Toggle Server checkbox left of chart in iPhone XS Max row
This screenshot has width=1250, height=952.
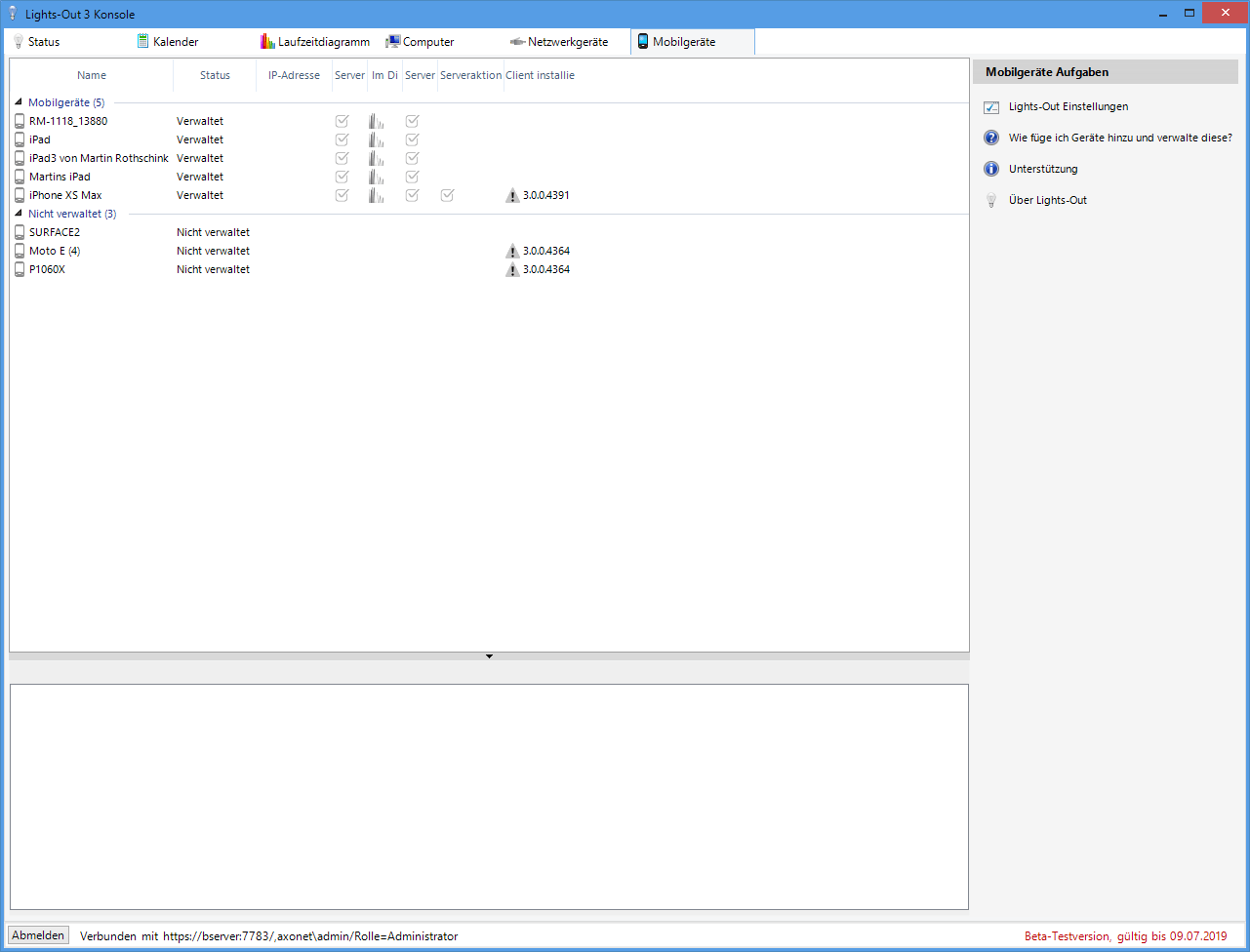342,195
